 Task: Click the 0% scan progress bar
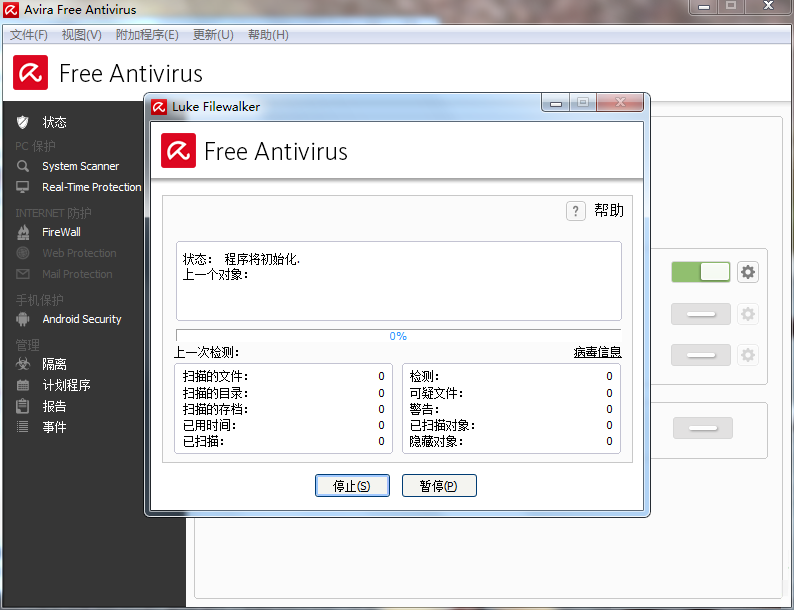399,335
